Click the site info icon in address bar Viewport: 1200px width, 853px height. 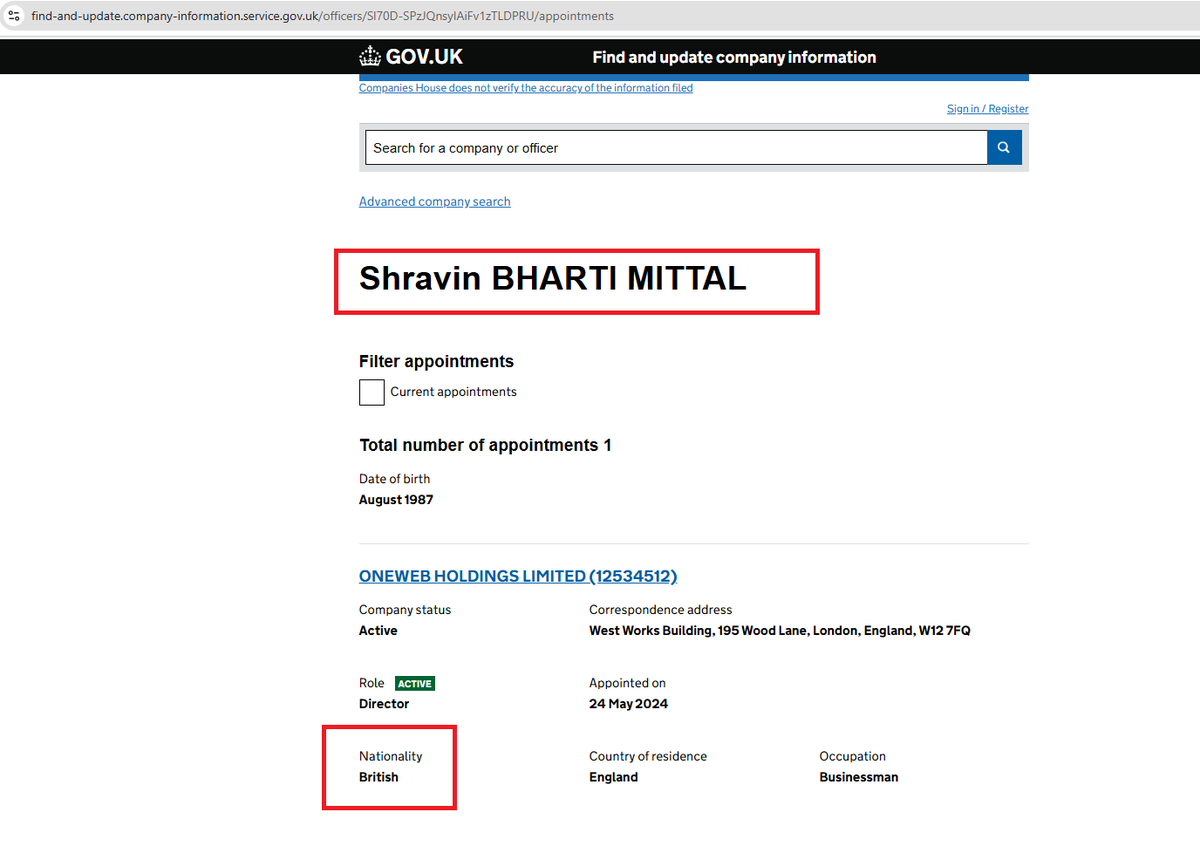tap(14, 16)
